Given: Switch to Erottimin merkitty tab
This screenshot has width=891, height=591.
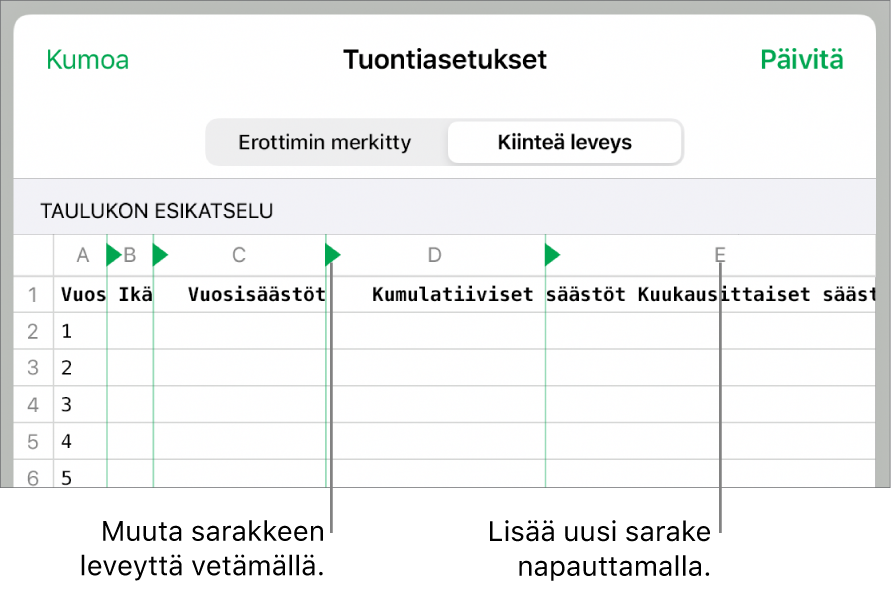Looking at the screenshot, I should click(x=325, y=142).
